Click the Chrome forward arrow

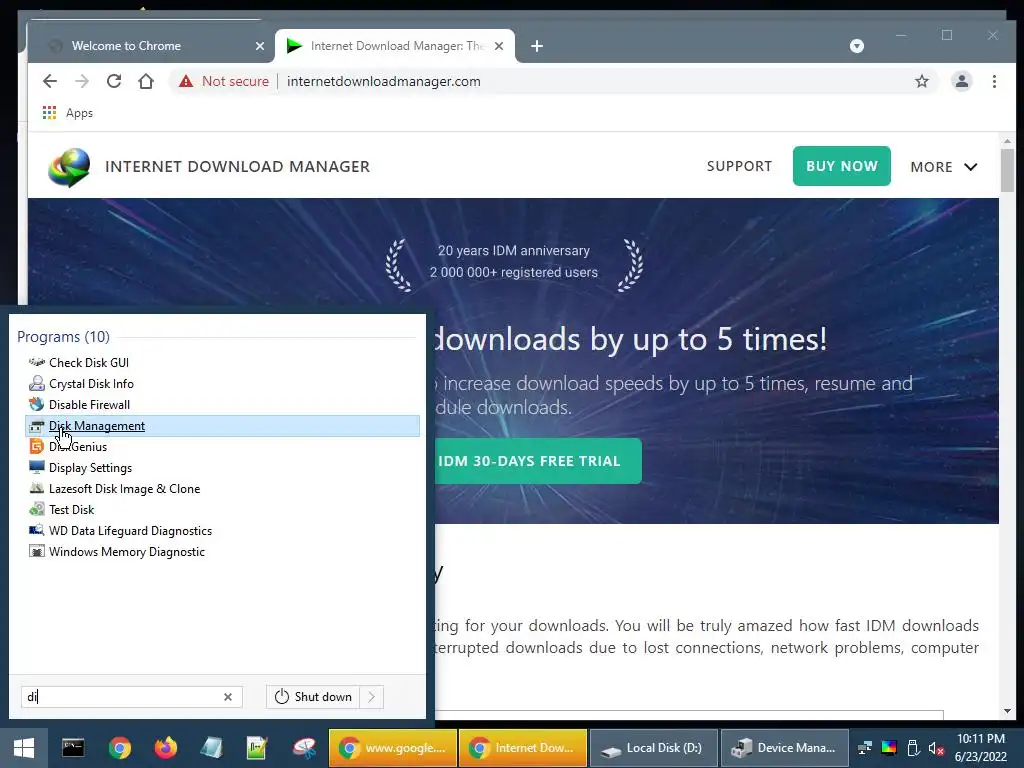pos(82,81)
